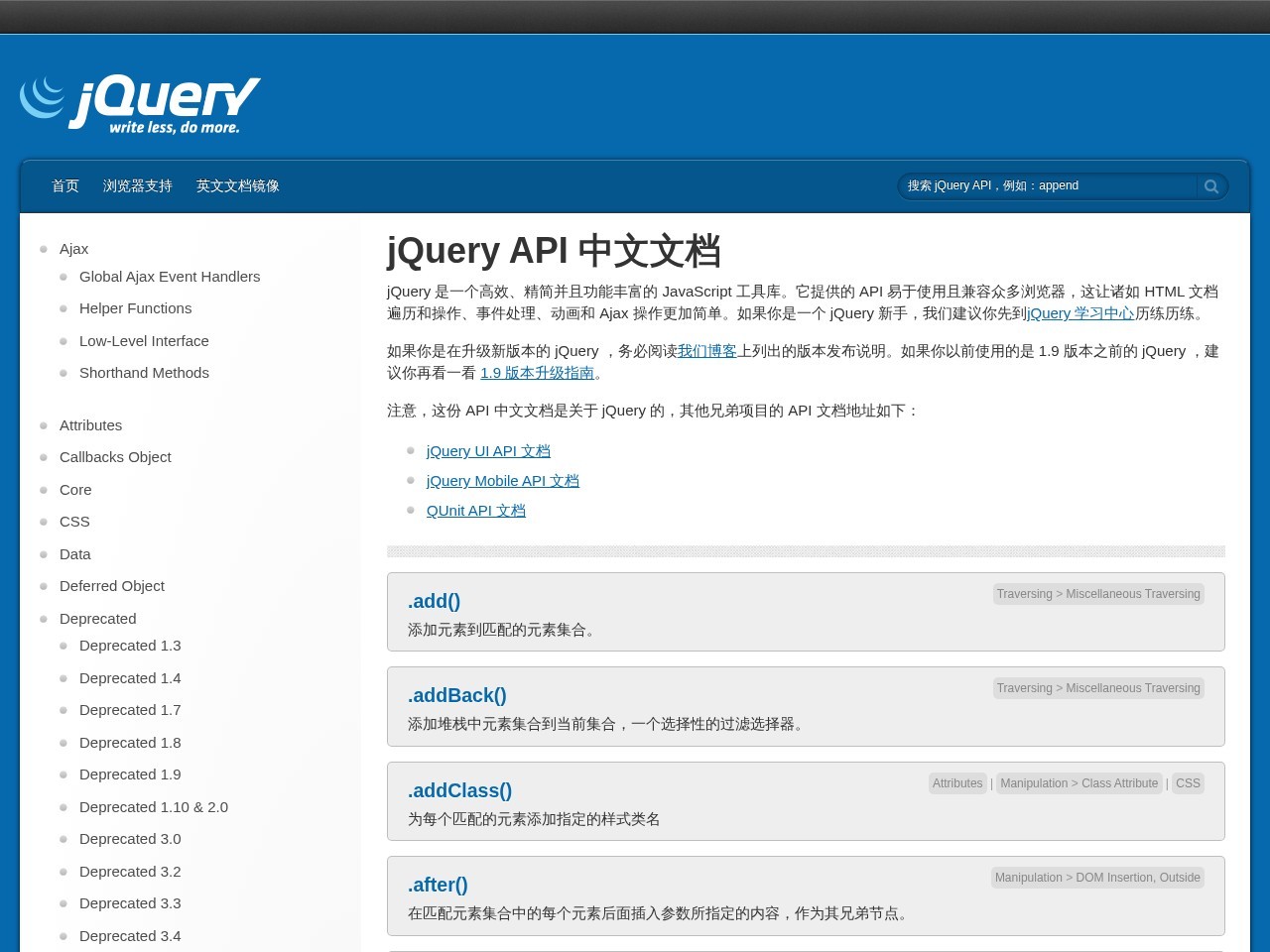Click description 为每个匹配的元素添加指定的样式类名
Image resolution: width=1270 pixels, height=952 pixels.
534,819
